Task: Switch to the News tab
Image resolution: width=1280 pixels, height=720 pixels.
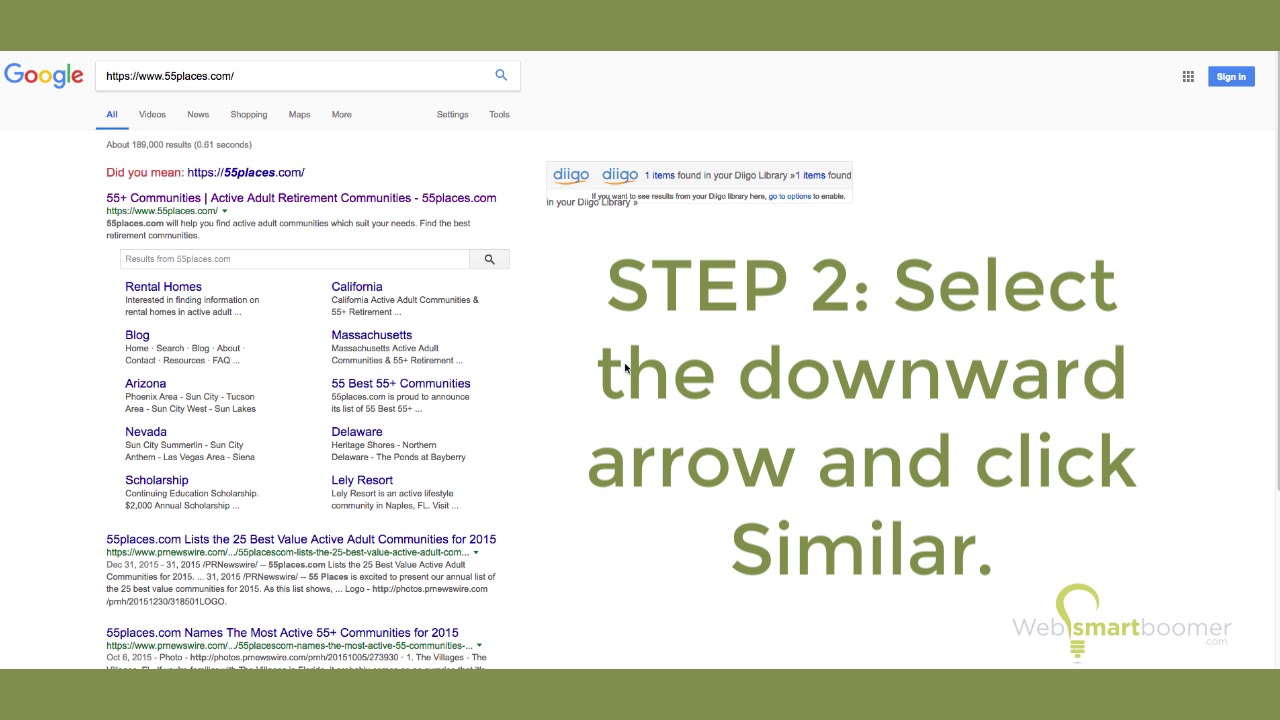Action: (198, 114)
